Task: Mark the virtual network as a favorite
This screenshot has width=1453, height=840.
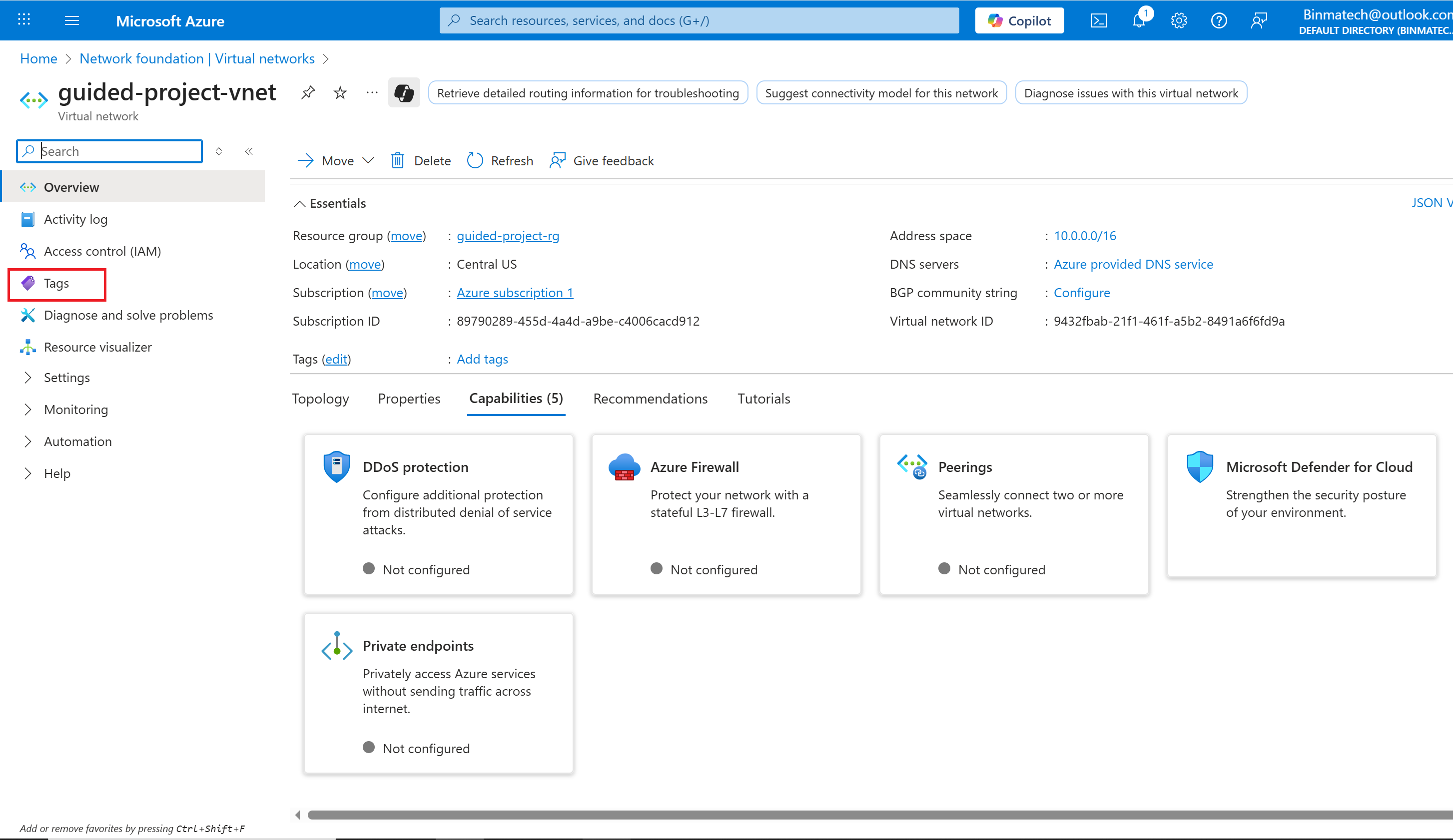Action: coord(340,93)
